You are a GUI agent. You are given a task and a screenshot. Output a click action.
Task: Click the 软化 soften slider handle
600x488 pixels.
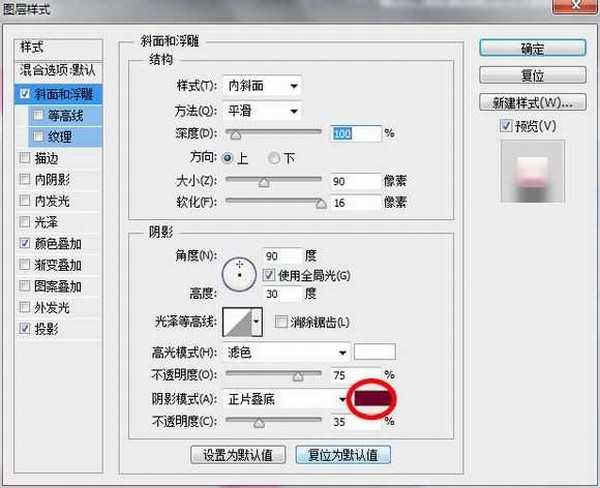pyautogui.click(x=321, y=204)
